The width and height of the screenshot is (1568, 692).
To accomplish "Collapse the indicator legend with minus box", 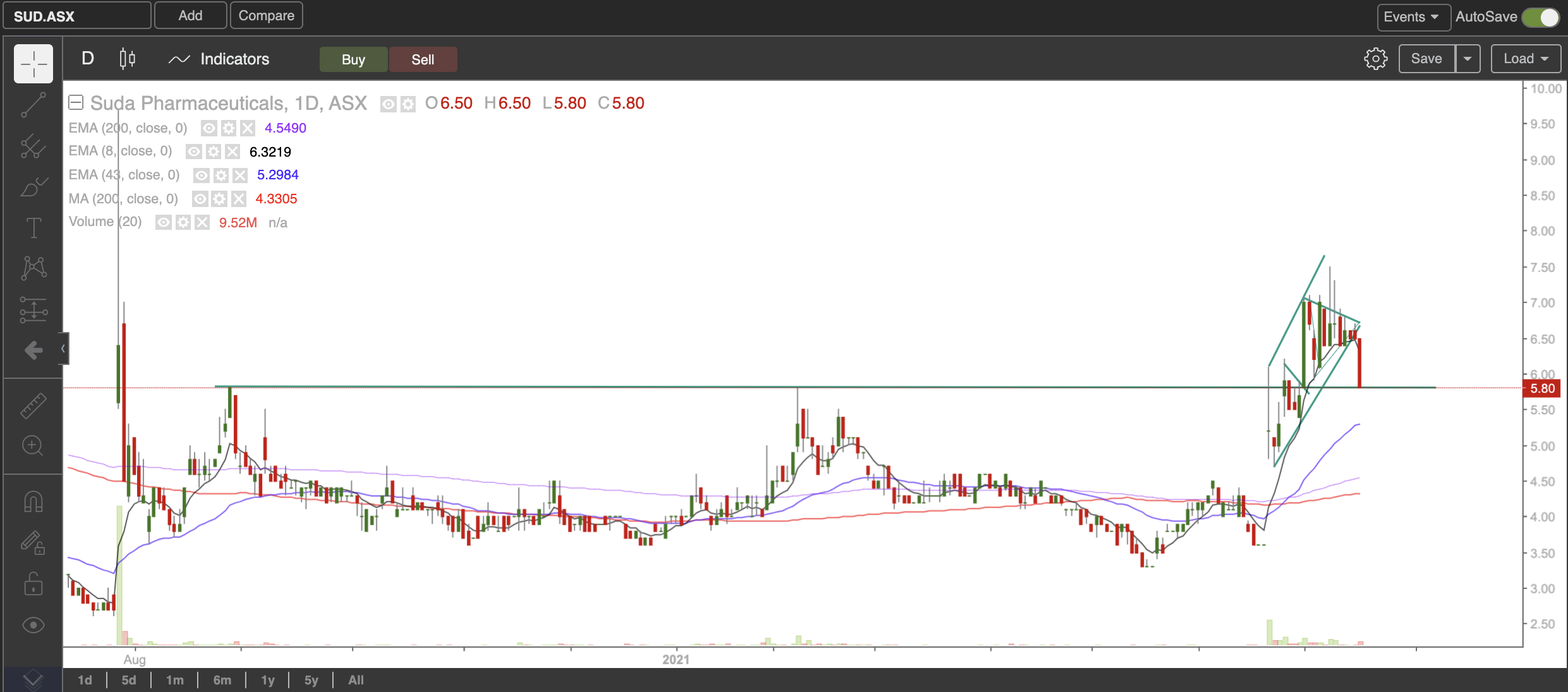I will (76, 102).
